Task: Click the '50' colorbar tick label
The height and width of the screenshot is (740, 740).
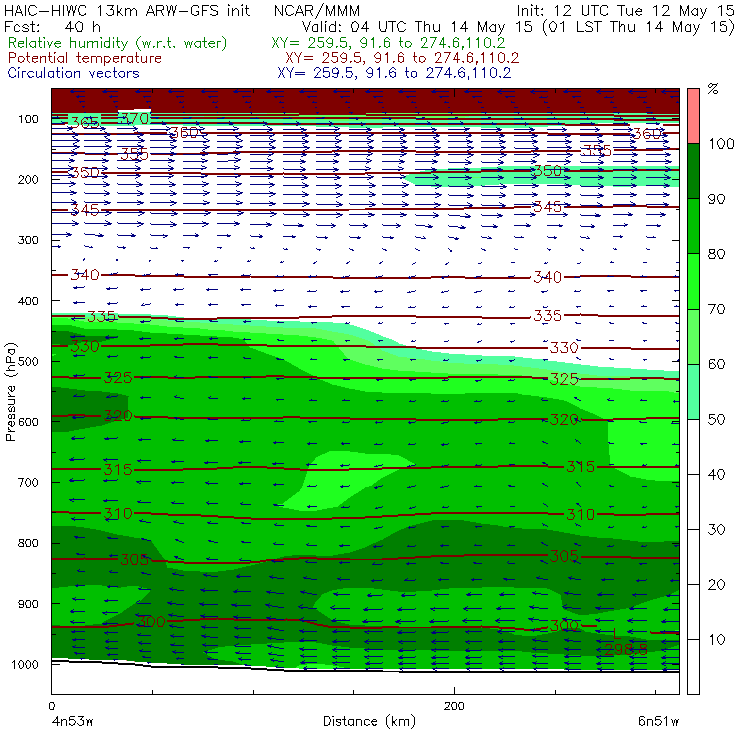Action: click(716, 419)
